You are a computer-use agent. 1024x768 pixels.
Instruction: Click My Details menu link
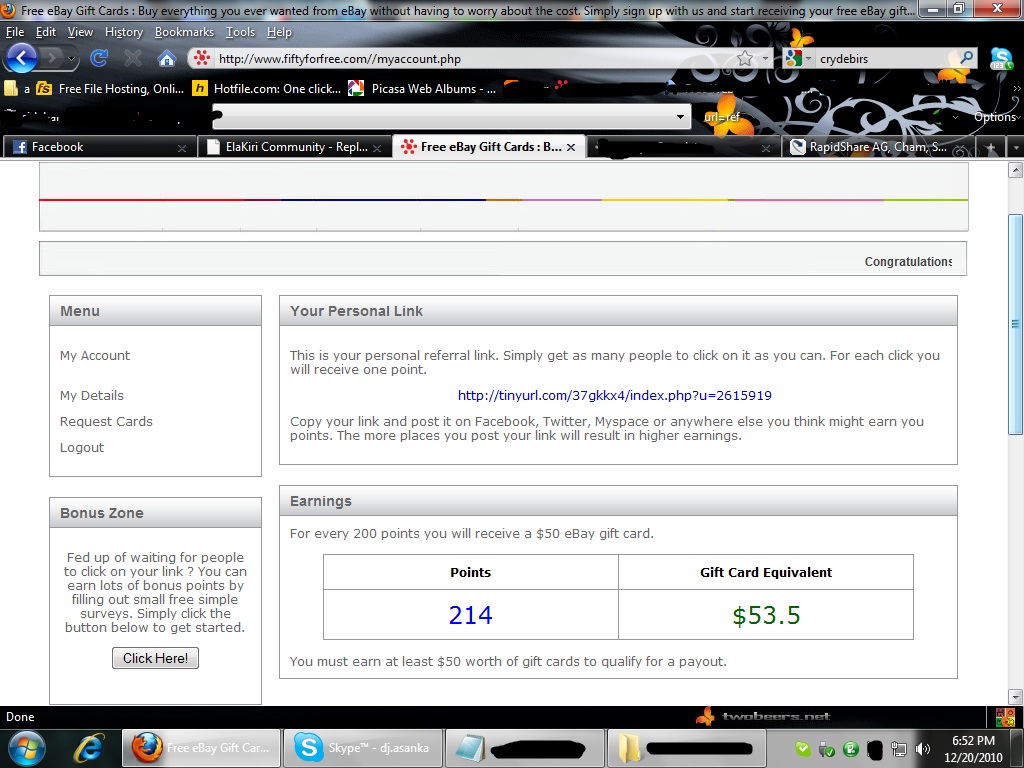(x=91, y=396)
